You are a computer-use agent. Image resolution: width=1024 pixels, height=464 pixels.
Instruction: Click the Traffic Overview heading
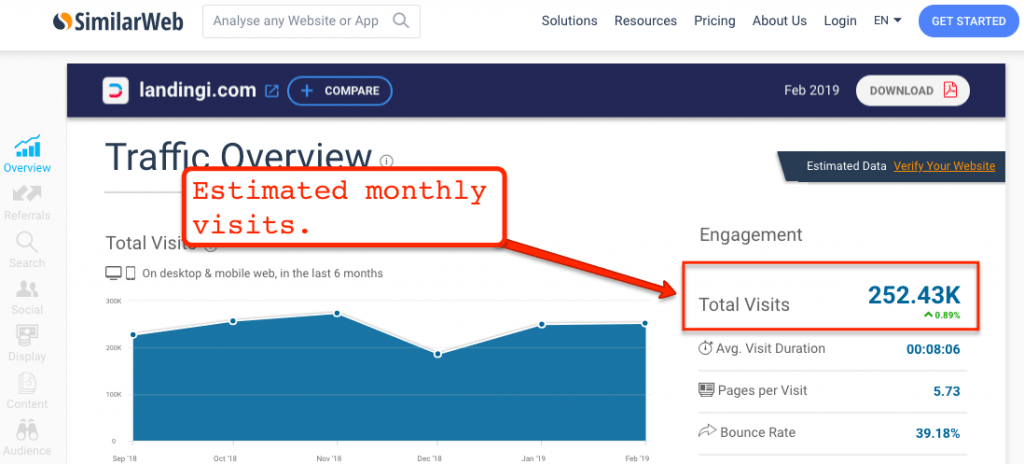[238, 157]
